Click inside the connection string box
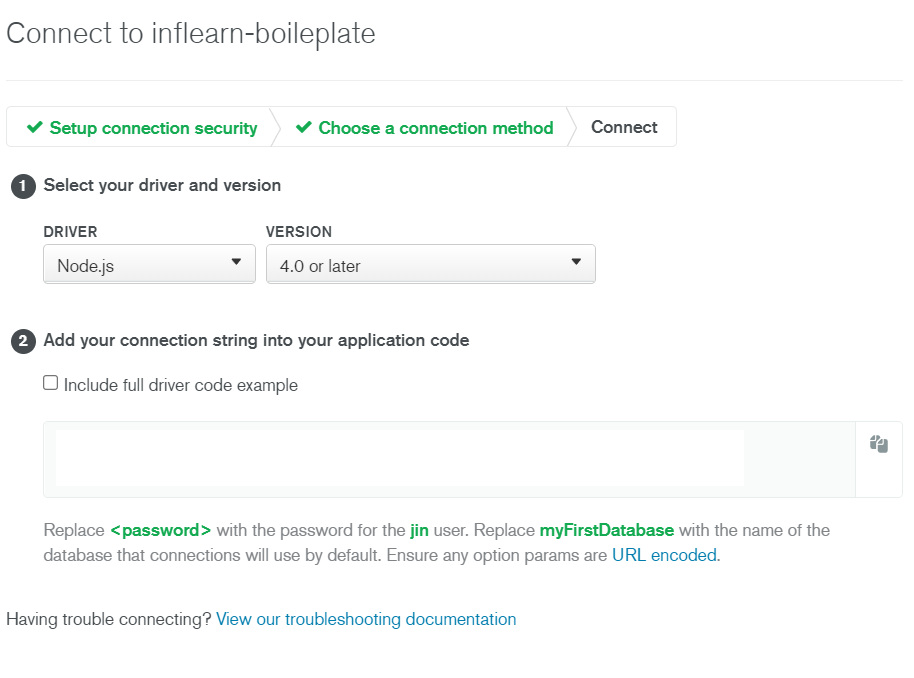The height and width of the screenshot is (678, 914). coord(400,459)
